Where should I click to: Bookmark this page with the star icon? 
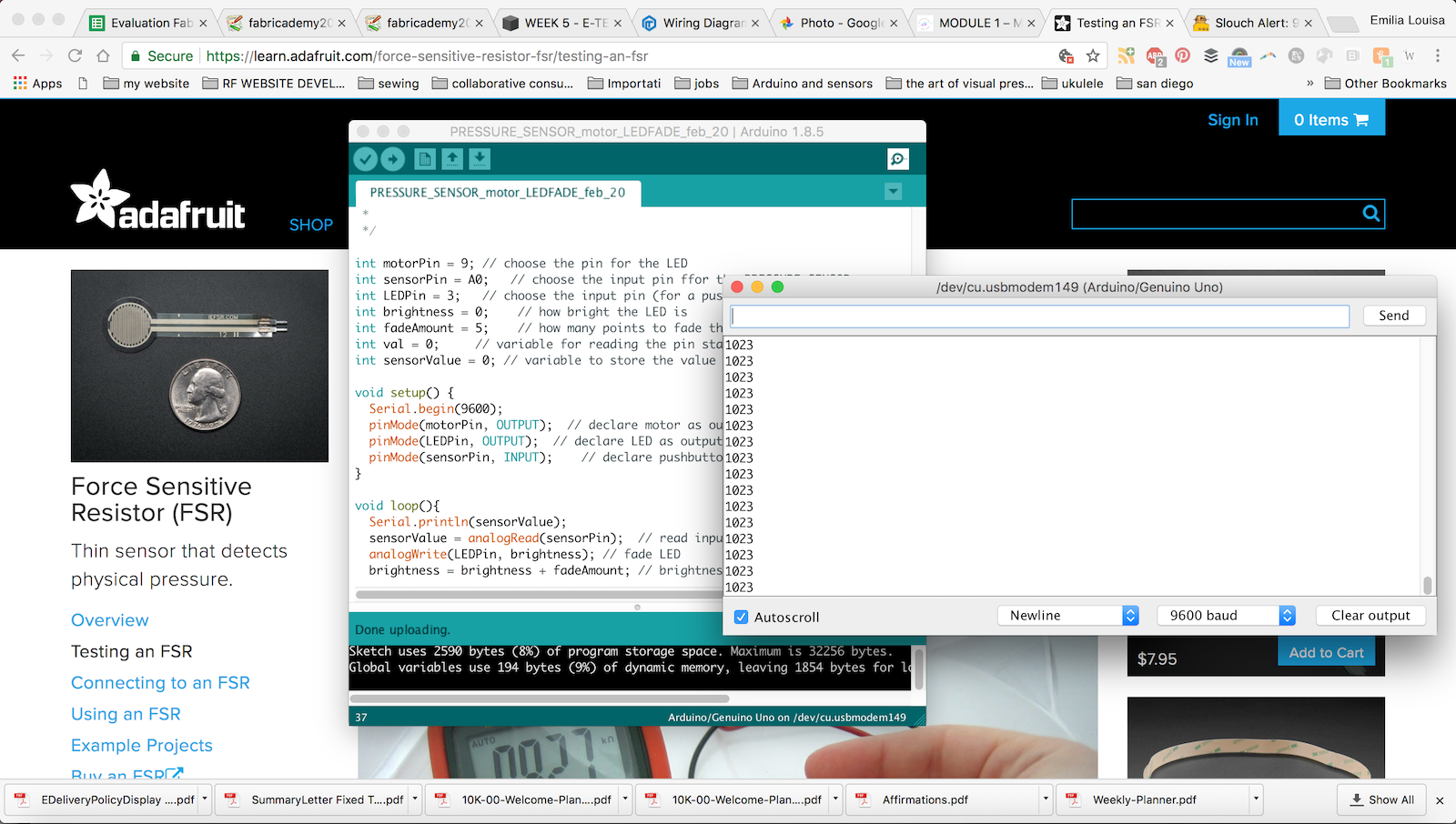(x=1093, y=56)
